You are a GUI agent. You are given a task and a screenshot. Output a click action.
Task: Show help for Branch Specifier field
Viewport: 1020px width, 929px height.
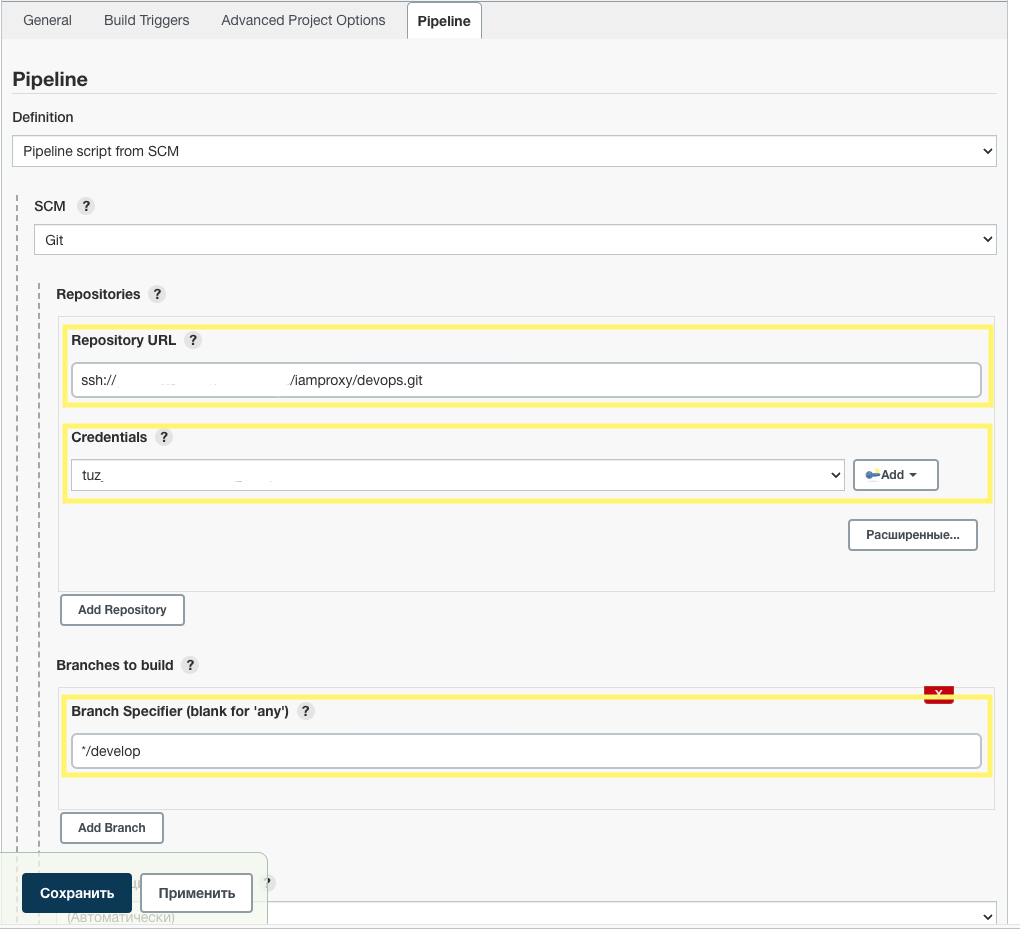306,711
